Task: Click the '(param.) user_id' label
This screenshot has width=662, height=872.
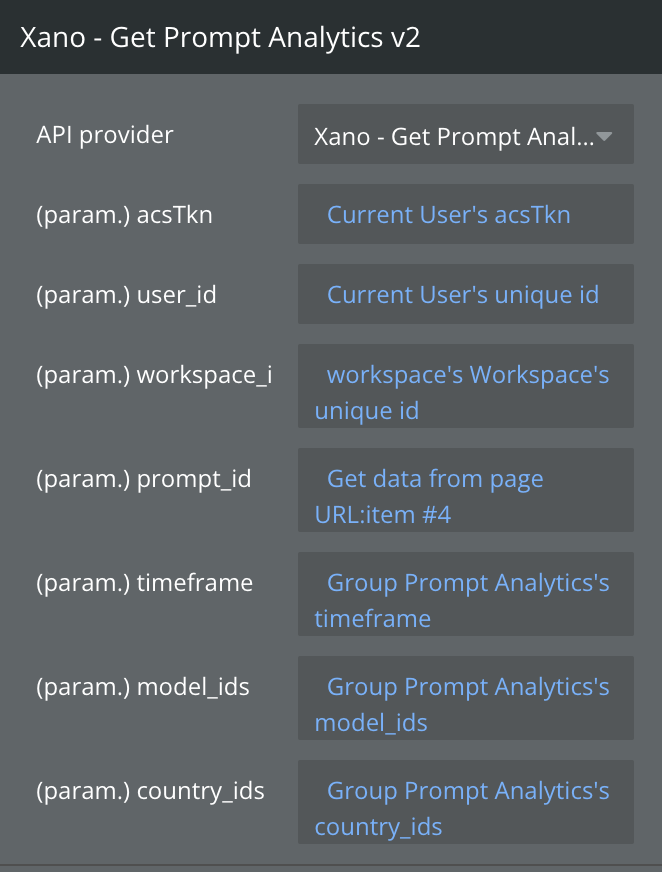Action: (126, 295)
